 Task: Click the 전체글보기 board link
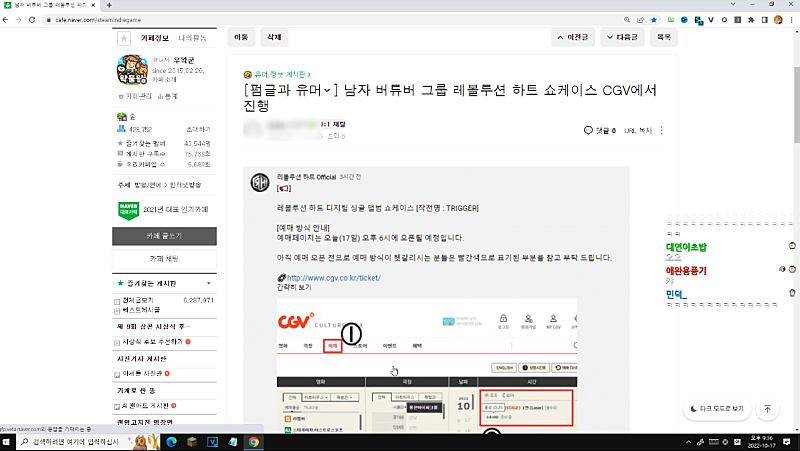[x=140, y=299]
